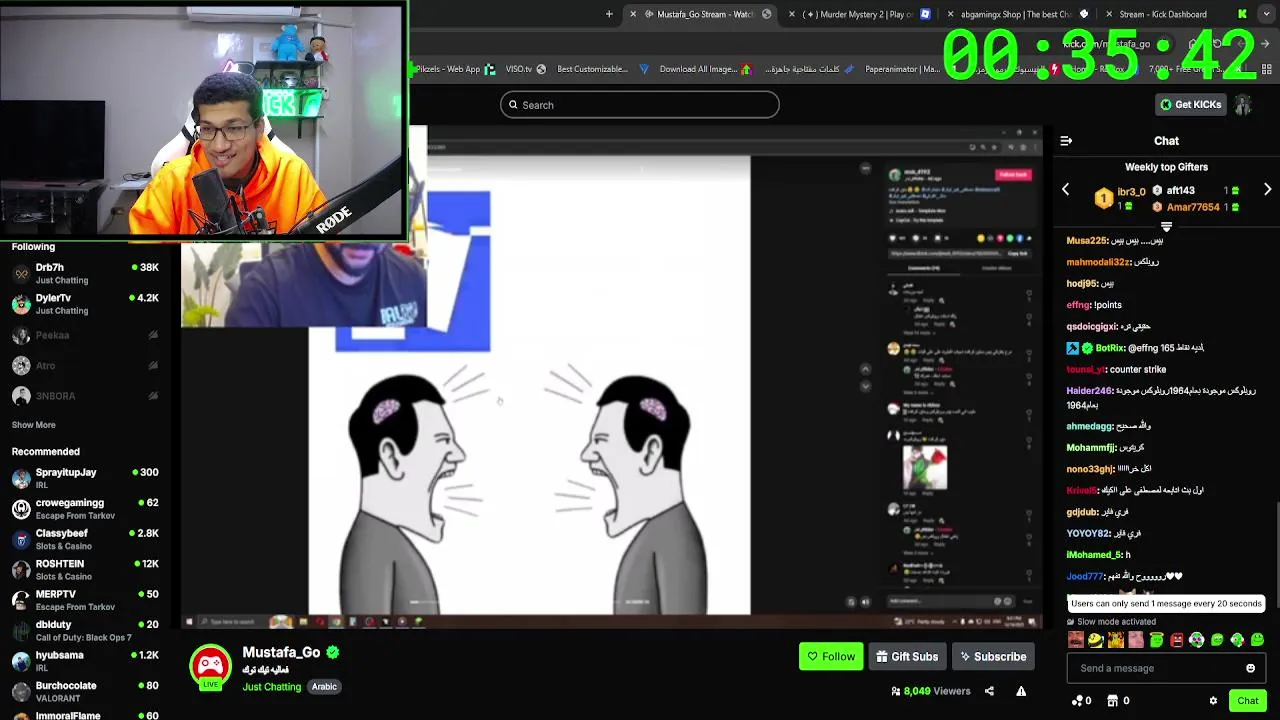Open Burchocolate recommended channel
The image size is (1280, 720).
(x=85, y=692)
